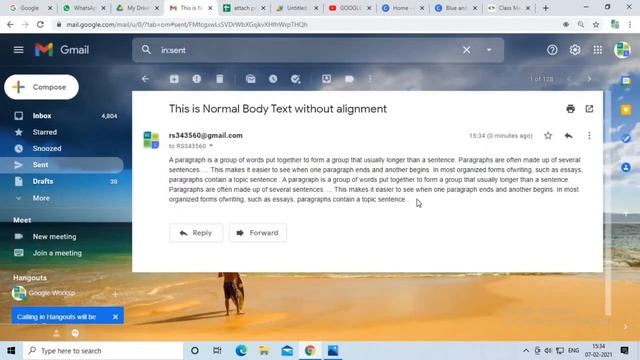Viewport: 640px width, 360px height.
Task: Report this email as spam
Action: [x=197, y=79]
